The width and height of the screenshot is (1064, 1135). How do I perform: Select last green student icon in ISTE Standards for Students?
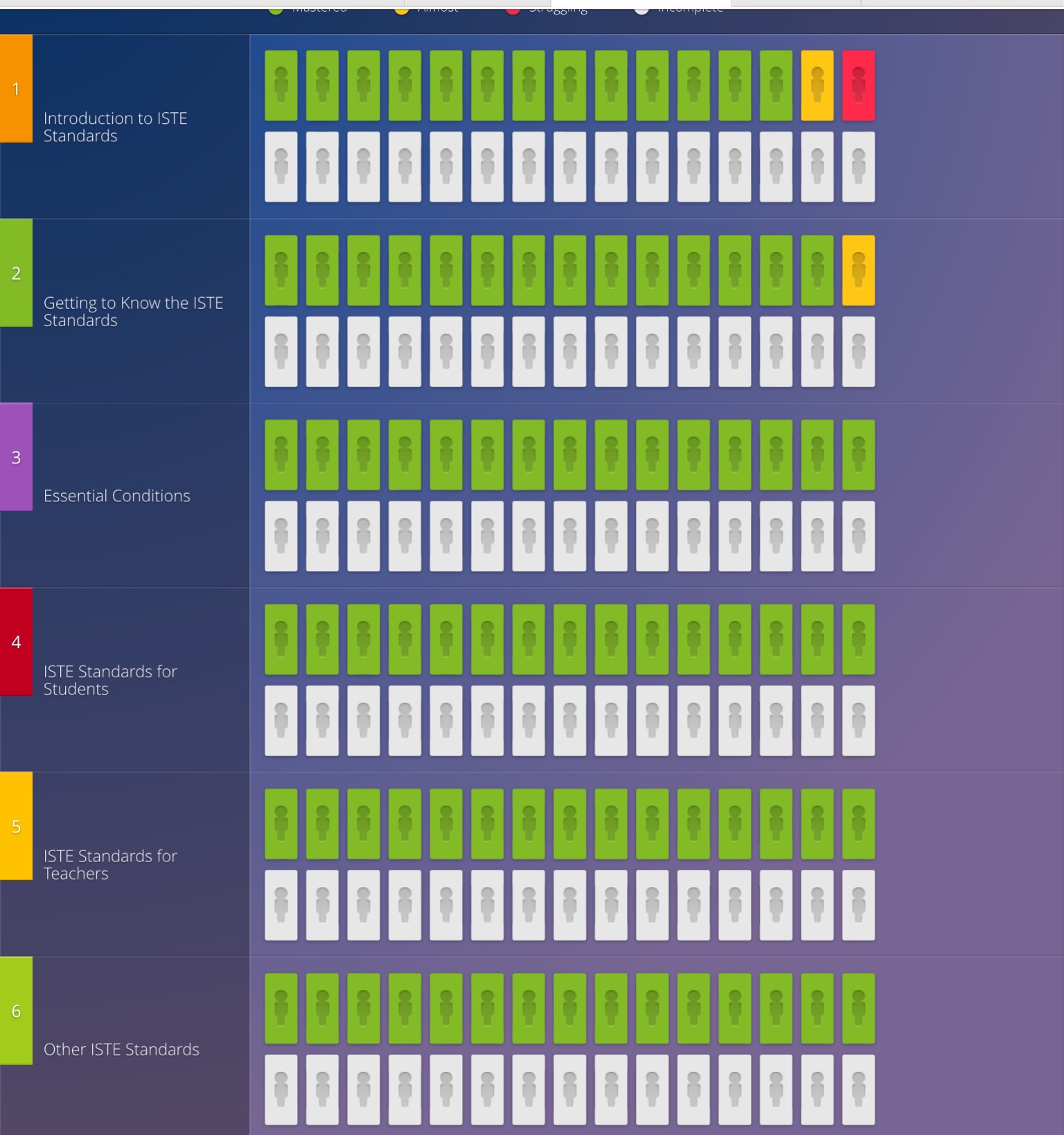(x=858, y=639)
